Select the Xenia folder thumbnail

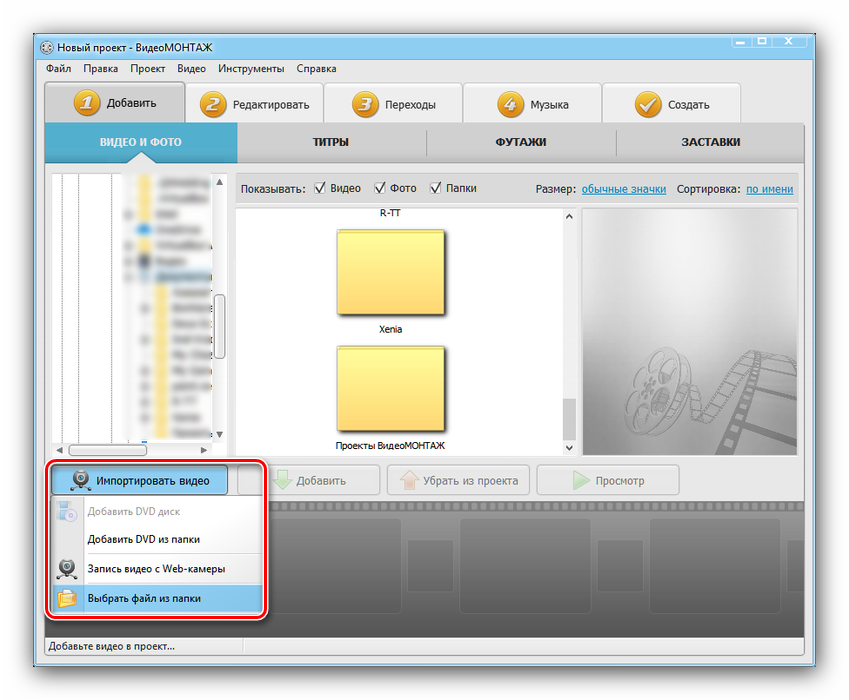click(391, 275)
